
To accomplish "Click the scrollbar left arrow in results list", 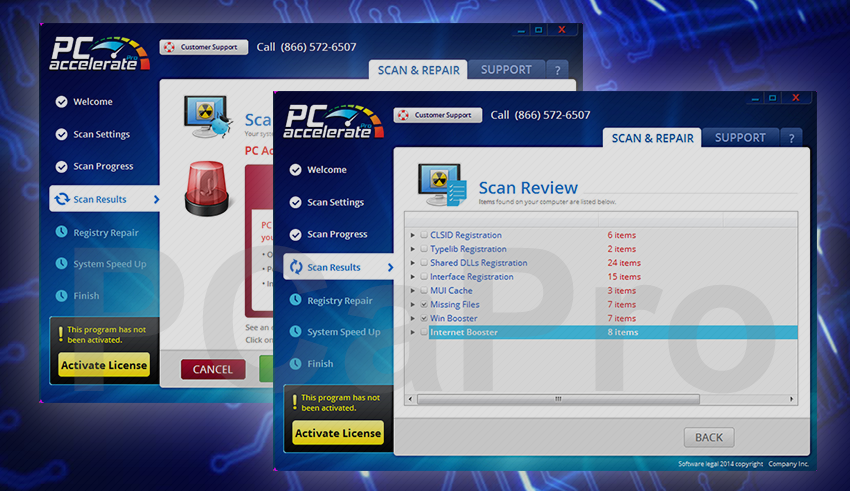I will pos(410,399).
